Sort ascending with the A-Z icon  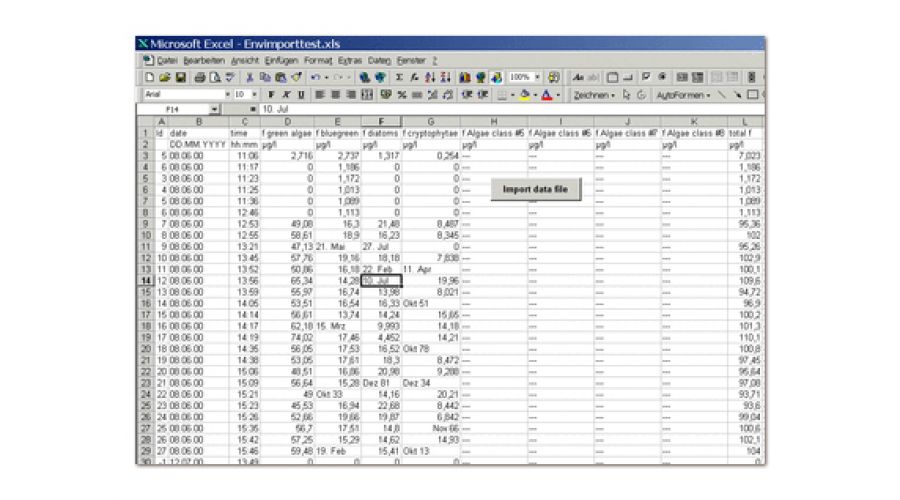tap(430, 77)
